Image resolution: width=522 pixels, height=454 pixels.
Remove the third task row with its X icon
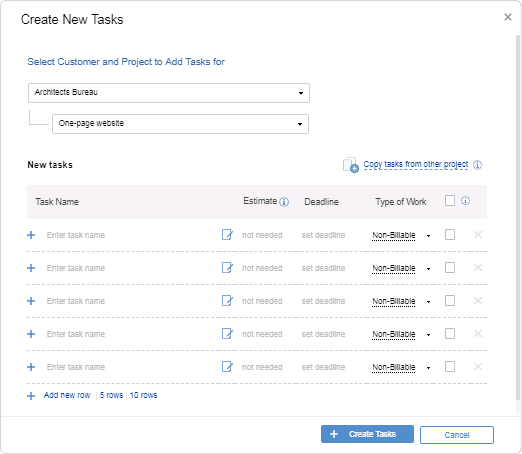[x=478, y=301]
